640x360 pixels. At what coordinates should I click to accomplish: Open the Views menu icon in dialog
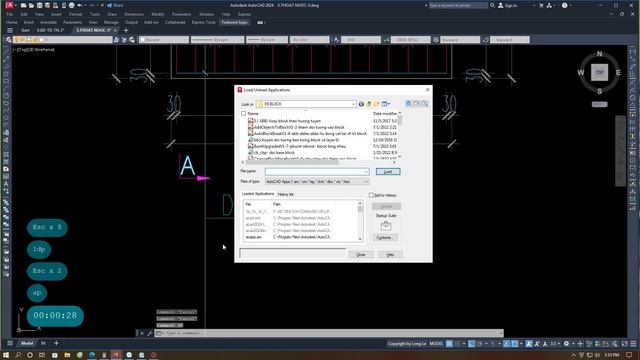tap(385, 104)
